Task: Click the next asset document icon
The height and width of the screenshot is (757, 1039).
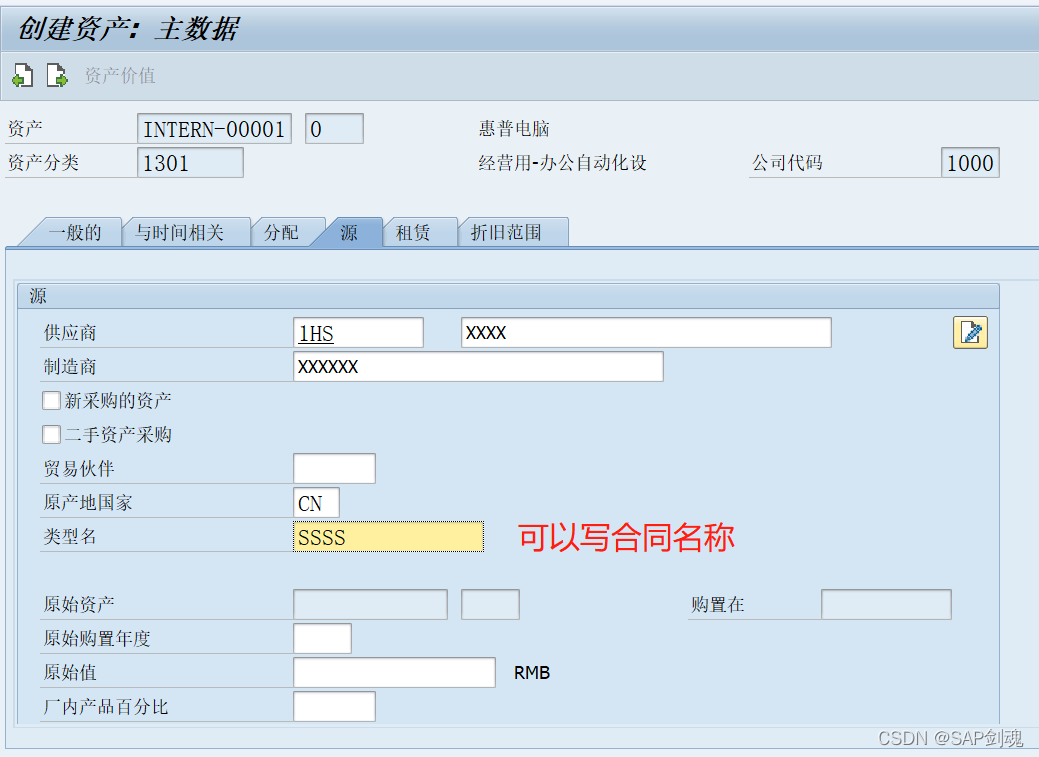Action: (x=57, y=76)
